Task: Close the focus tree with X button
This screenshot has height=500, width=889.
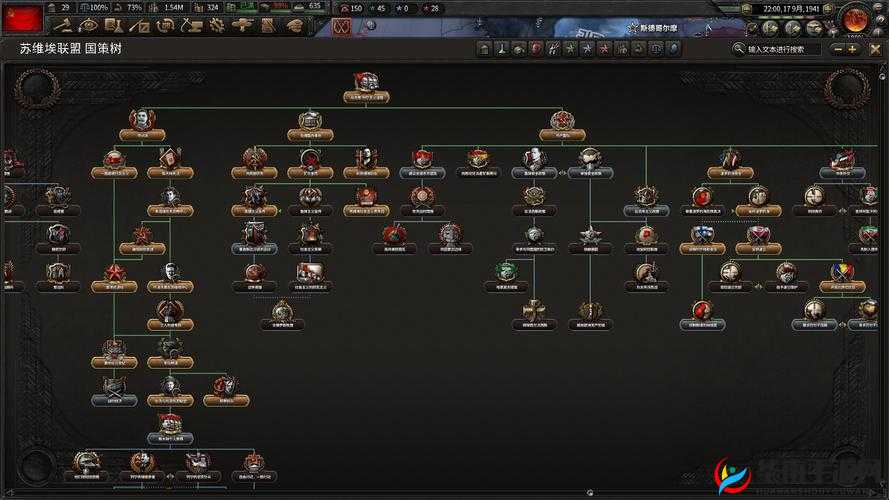Action: point(877,47)
